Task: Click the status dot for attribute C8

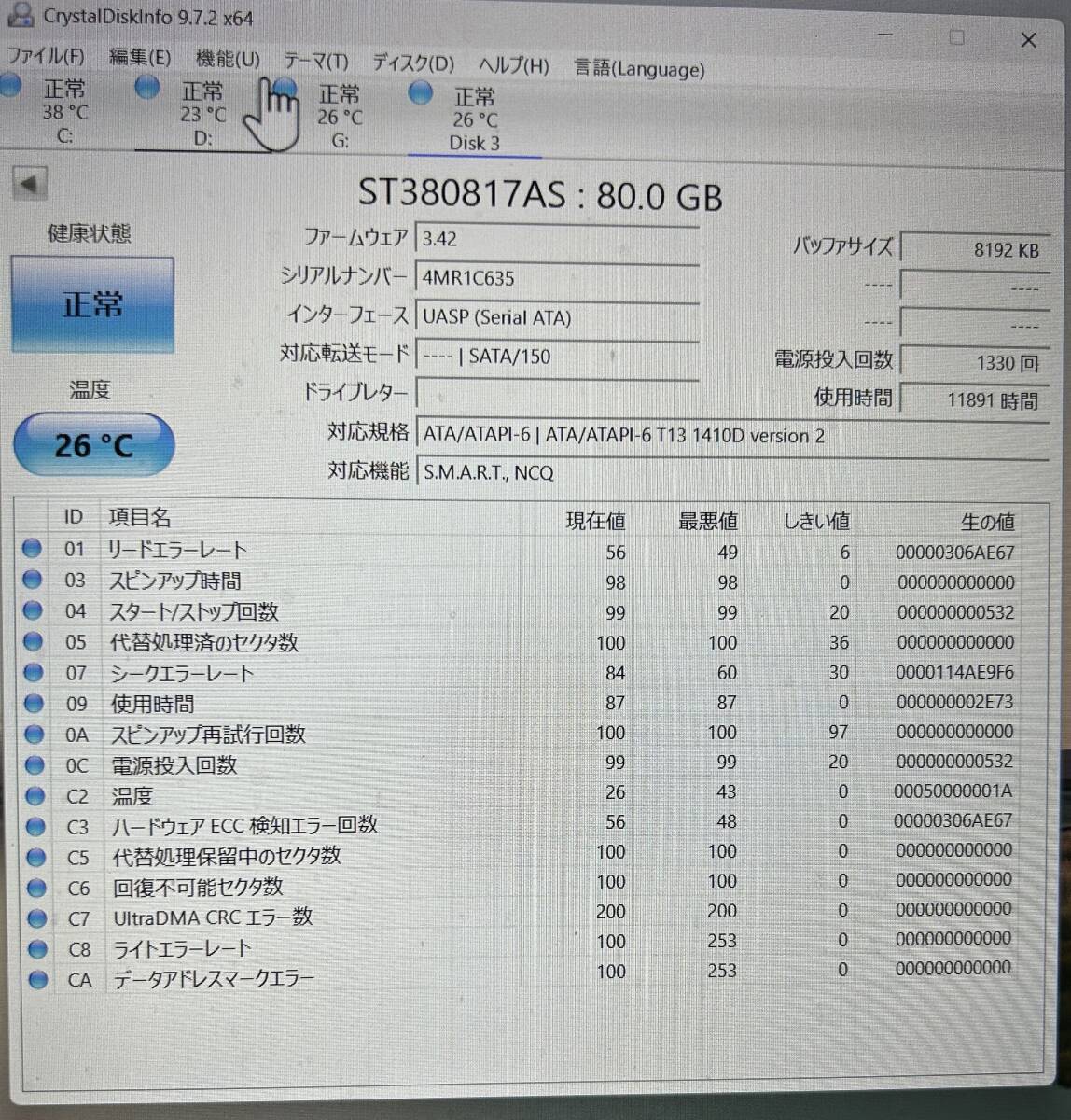Action: (x=37, y=949)
